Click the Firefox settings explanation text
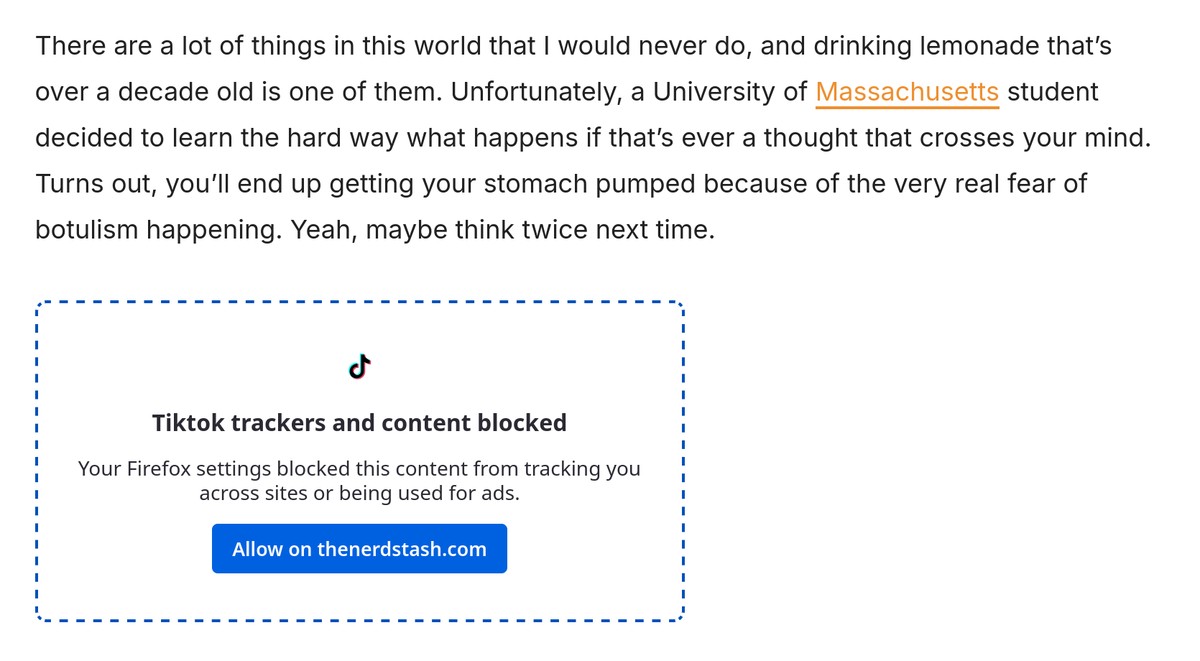Viewport: 1200px width, 661px height. pyautogui.click(x=359, y=480)
